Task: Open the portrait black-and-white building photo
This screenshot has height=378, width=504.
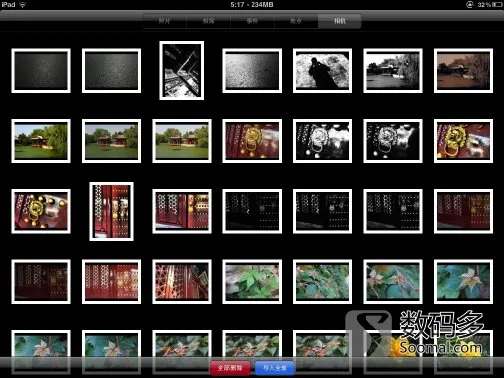Action: click(182, 71)
